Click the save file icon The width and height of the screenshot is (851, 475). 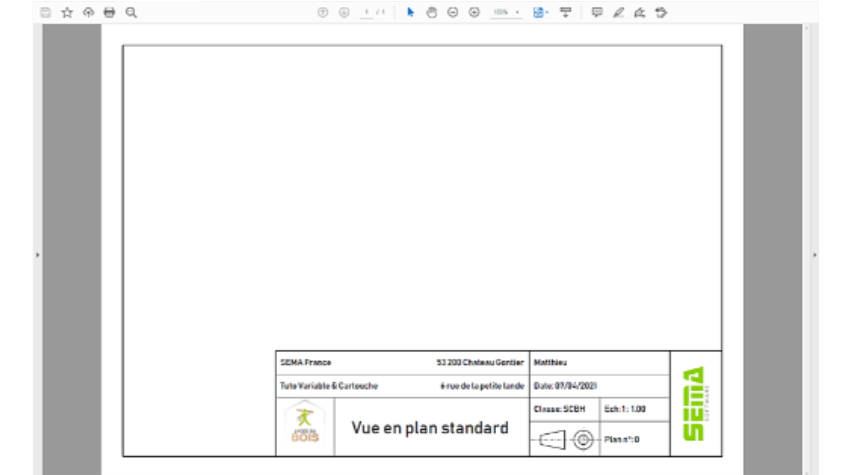point(46,12)
